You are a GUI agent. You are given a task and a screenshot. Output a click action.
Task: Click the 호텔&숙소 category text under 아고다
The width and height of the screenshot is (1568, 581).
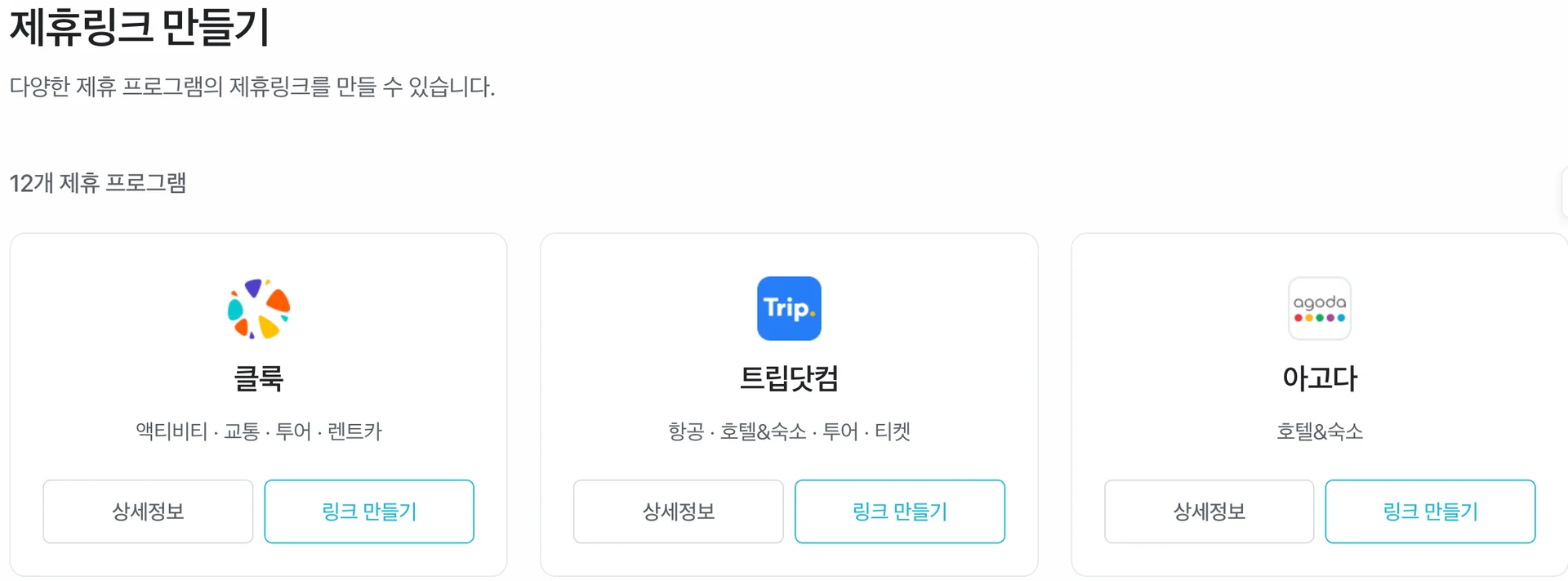pyautogui.click(x=1318, y=431)
